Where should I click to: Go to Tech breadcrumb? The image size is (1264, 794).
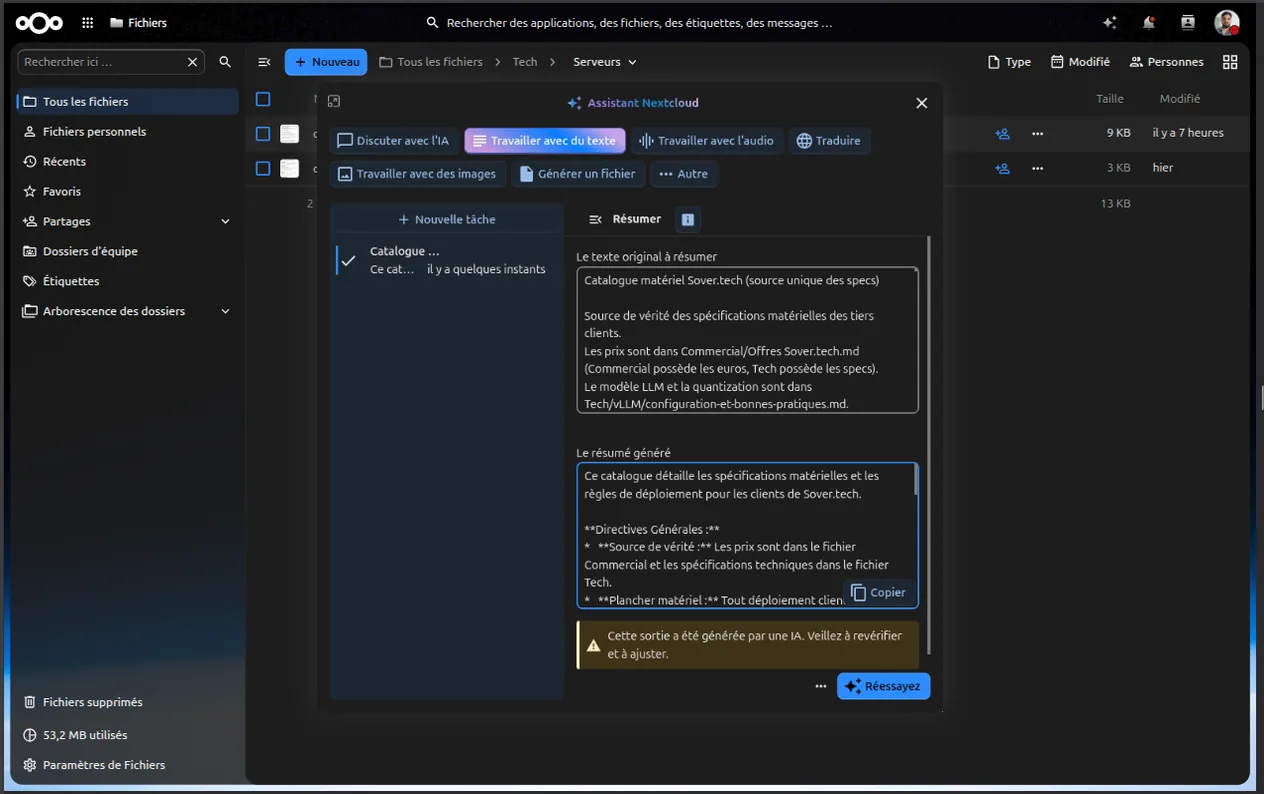pyautogui.click(x=525, y=62)
